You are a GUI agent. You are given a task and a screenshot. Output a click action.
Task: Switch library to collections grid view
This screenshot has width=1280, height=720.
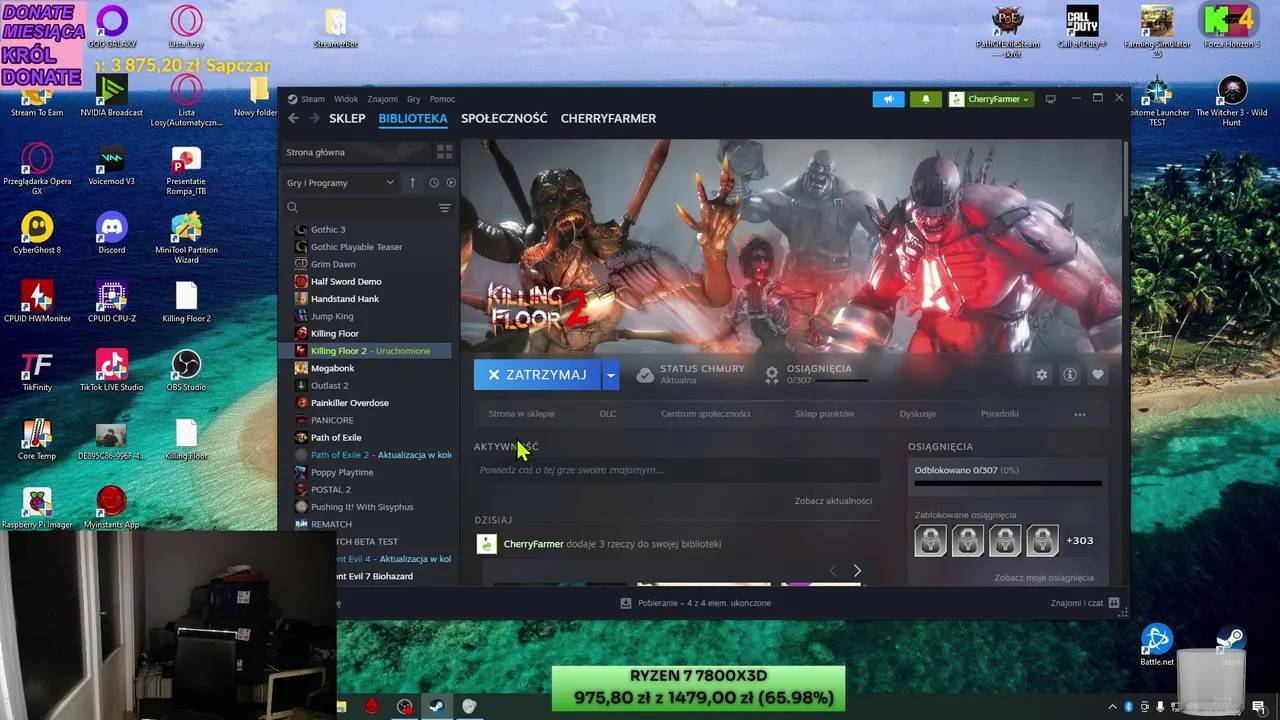pos(444,152)
